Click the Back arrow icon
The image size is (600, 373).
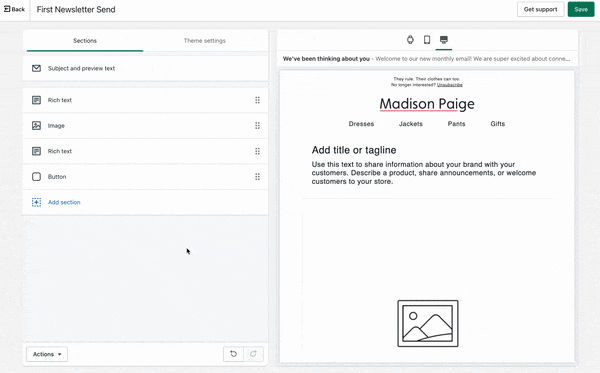7,9
